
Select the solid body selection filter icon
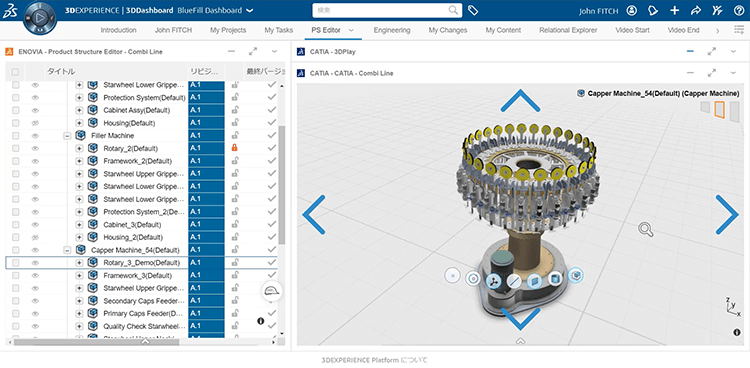[555, 278]
